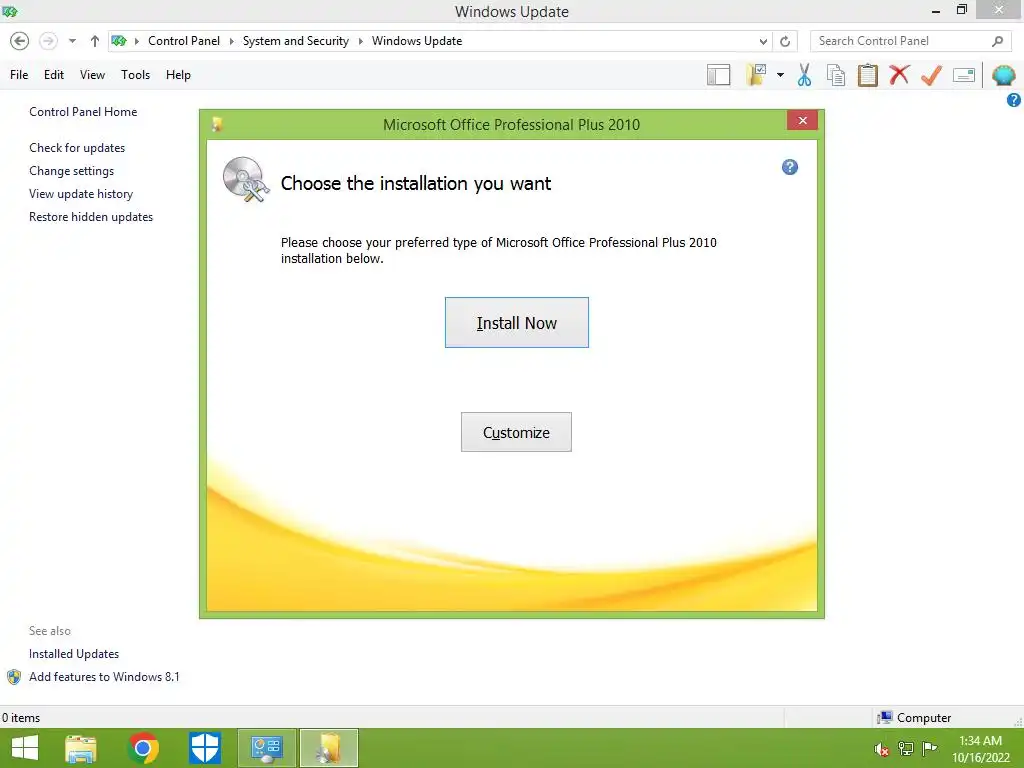Launch File Explorer from the taskbar
This screenshot has height=768, width=1024.
(81, 748)
